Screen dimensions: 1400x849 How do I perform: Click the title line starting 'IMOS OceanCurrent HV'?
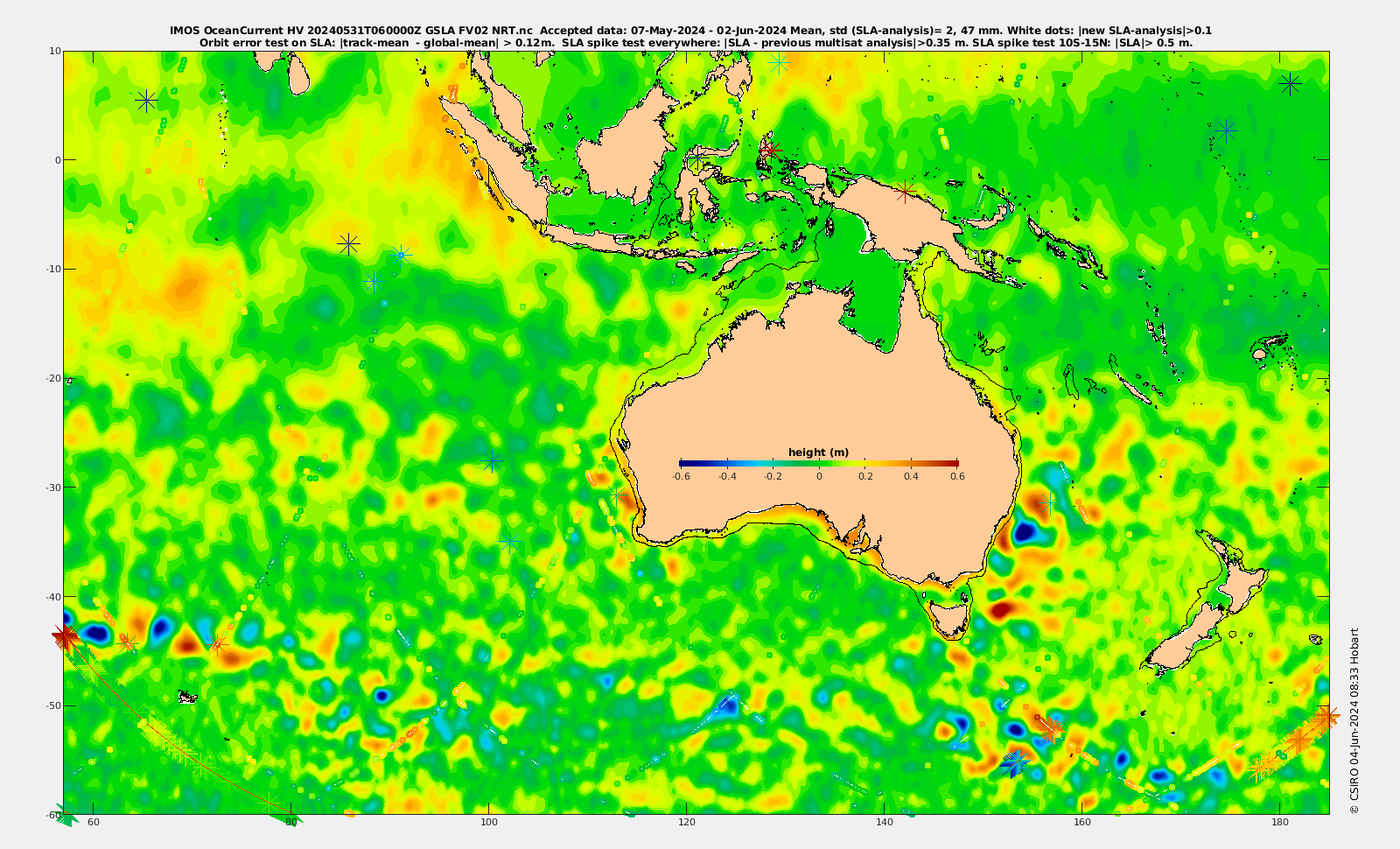pyautogui.click(x=691, y=31)
